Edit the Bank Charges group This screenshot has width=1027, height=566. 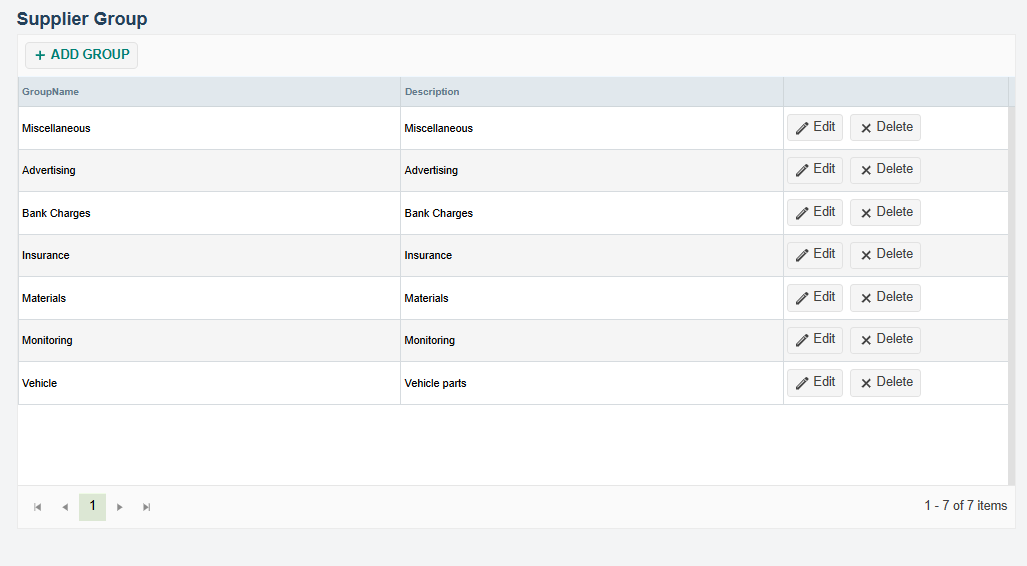pyautogui.click(x=814, y=213)
